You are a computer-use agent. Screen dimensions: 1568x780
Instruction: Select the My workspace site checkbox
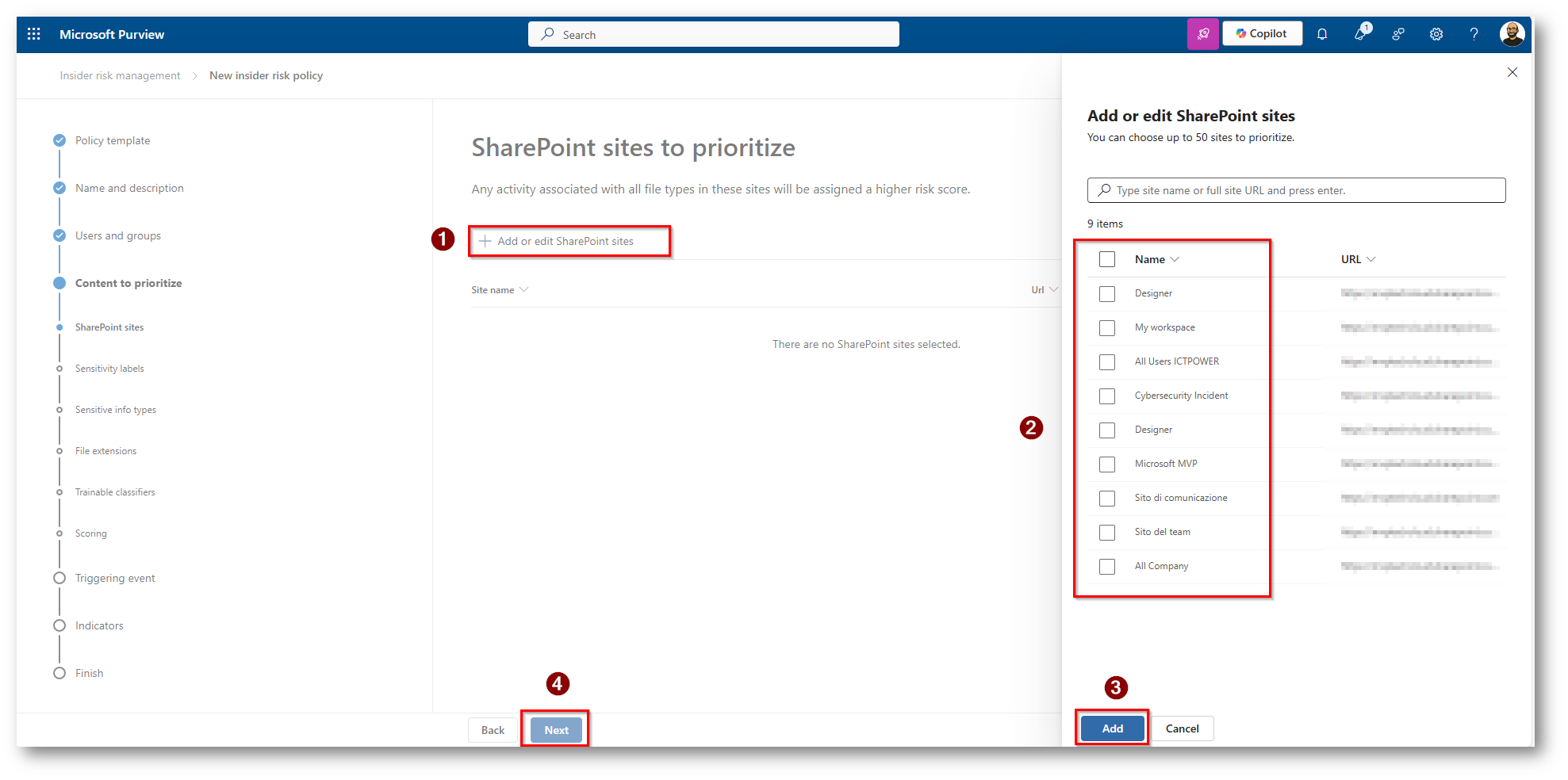click(1107, 327)
